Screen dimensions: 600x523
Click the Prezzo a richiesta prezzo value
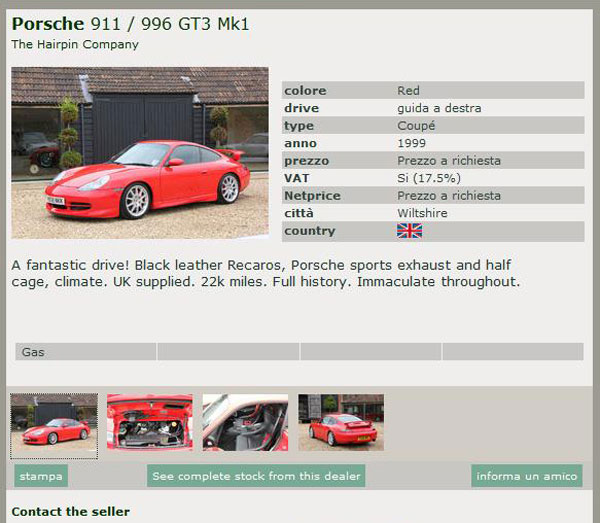(x=449, y=161)
